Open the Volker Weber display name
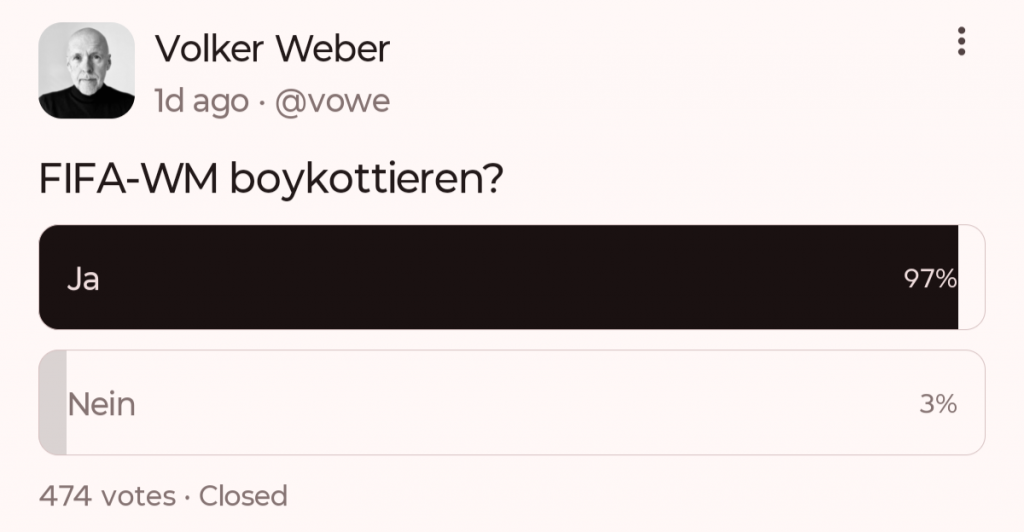This screenshot has width=1024, height=532. pos(272,47)
